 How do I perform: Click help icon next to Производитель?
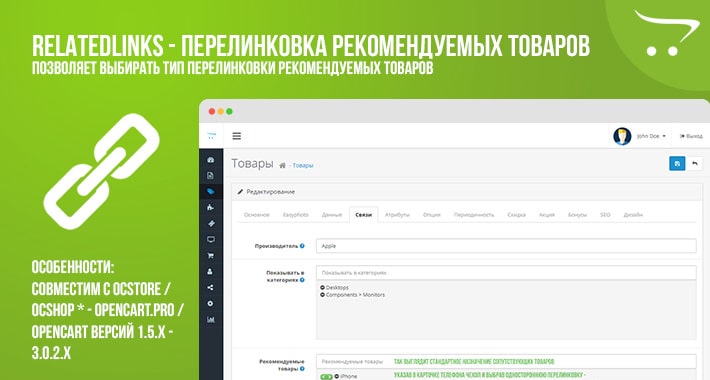point(302,246)
